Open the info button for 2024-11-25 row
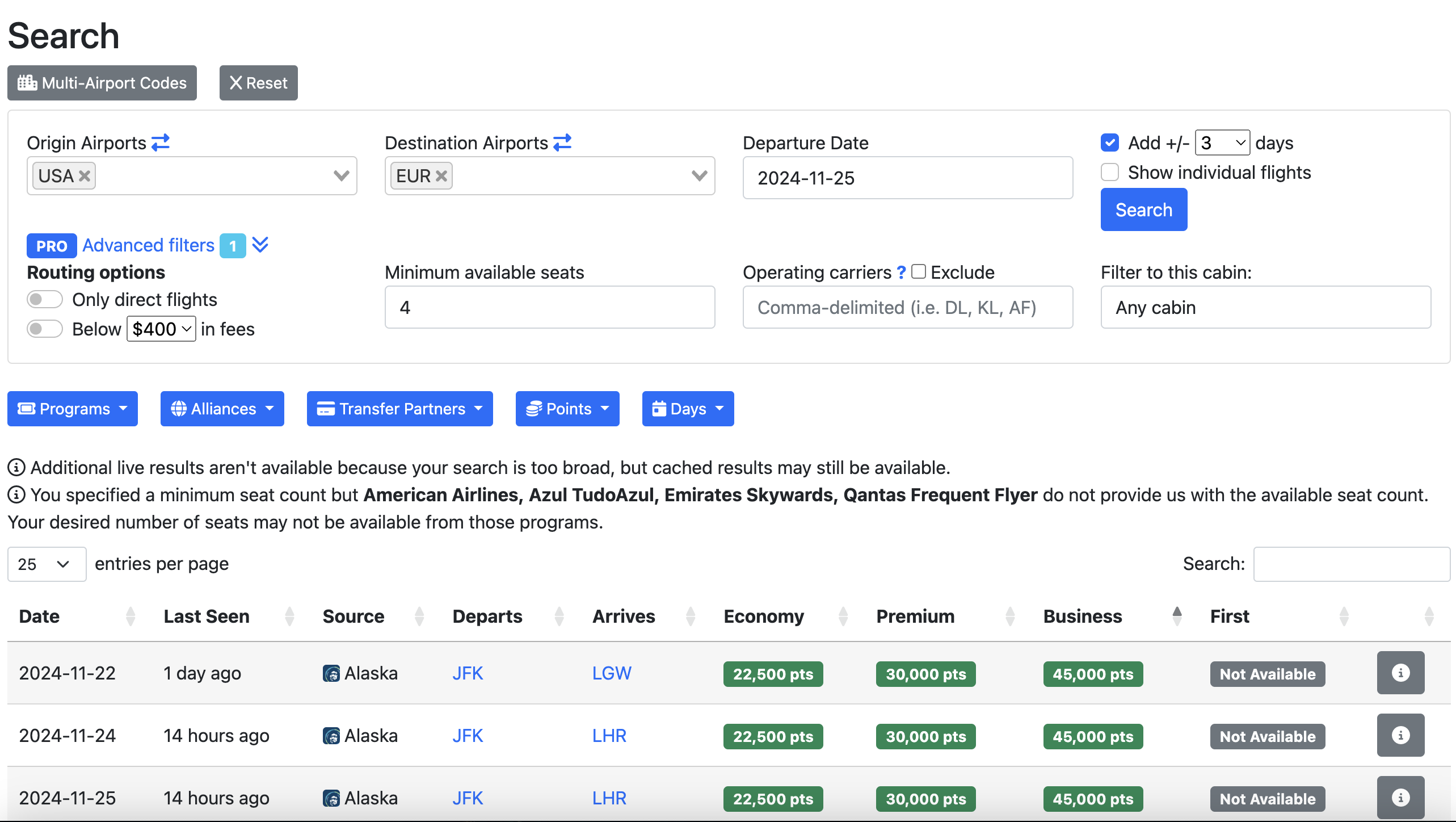The width and height of the screenshot is (1456, 822). 1400,798
